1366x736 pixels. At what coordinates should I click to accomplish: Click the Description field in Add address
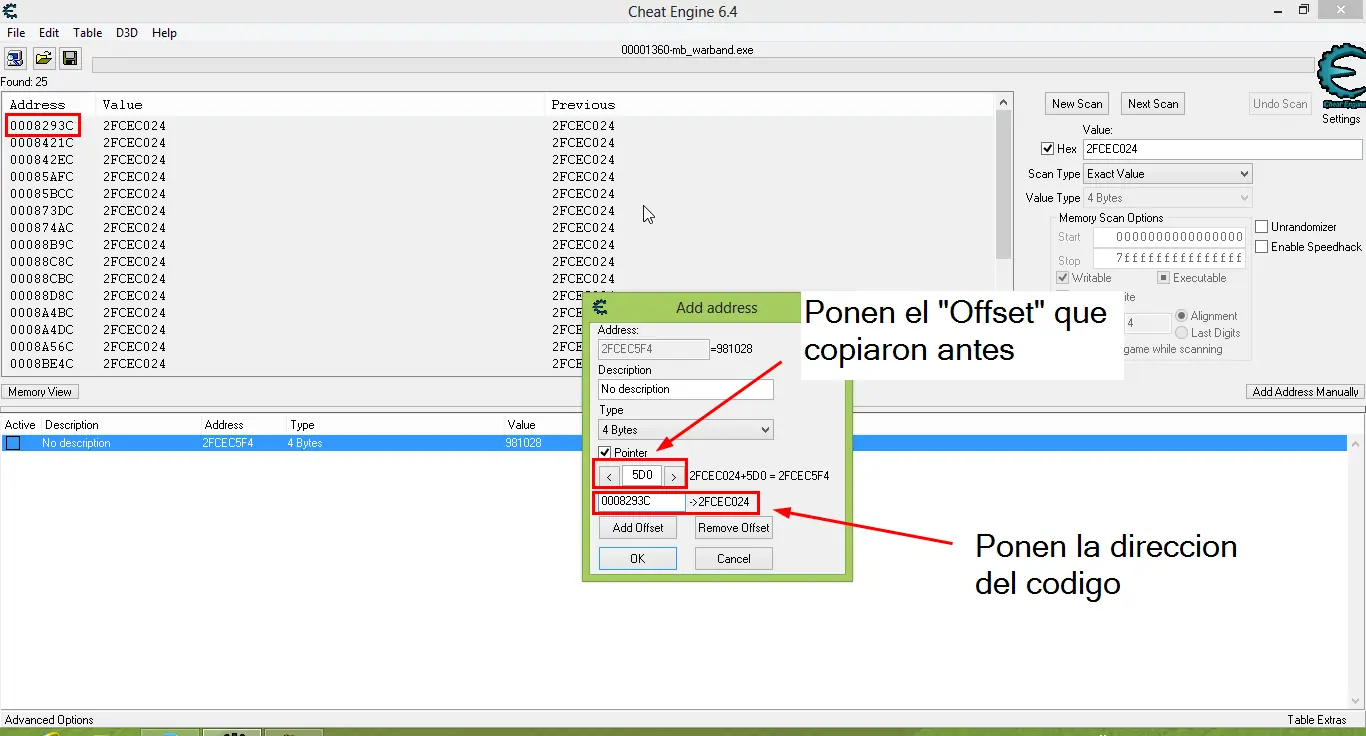click(x=686, y=389)
